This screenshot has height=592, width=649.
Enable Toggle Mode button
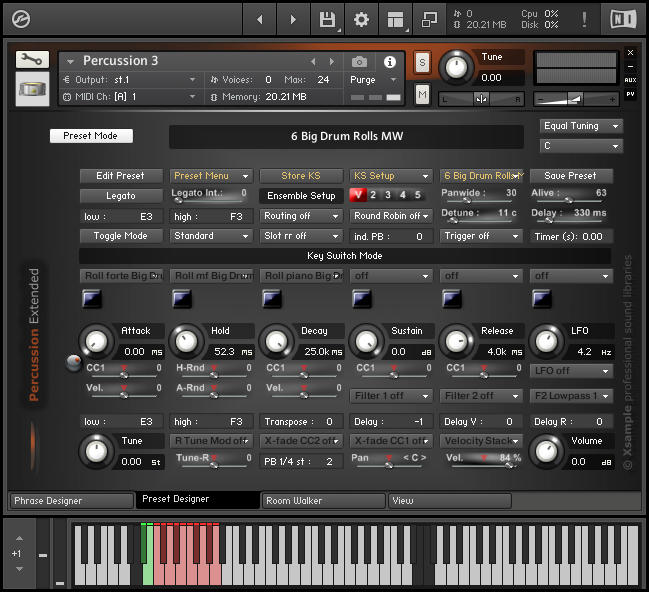(121, 236)
